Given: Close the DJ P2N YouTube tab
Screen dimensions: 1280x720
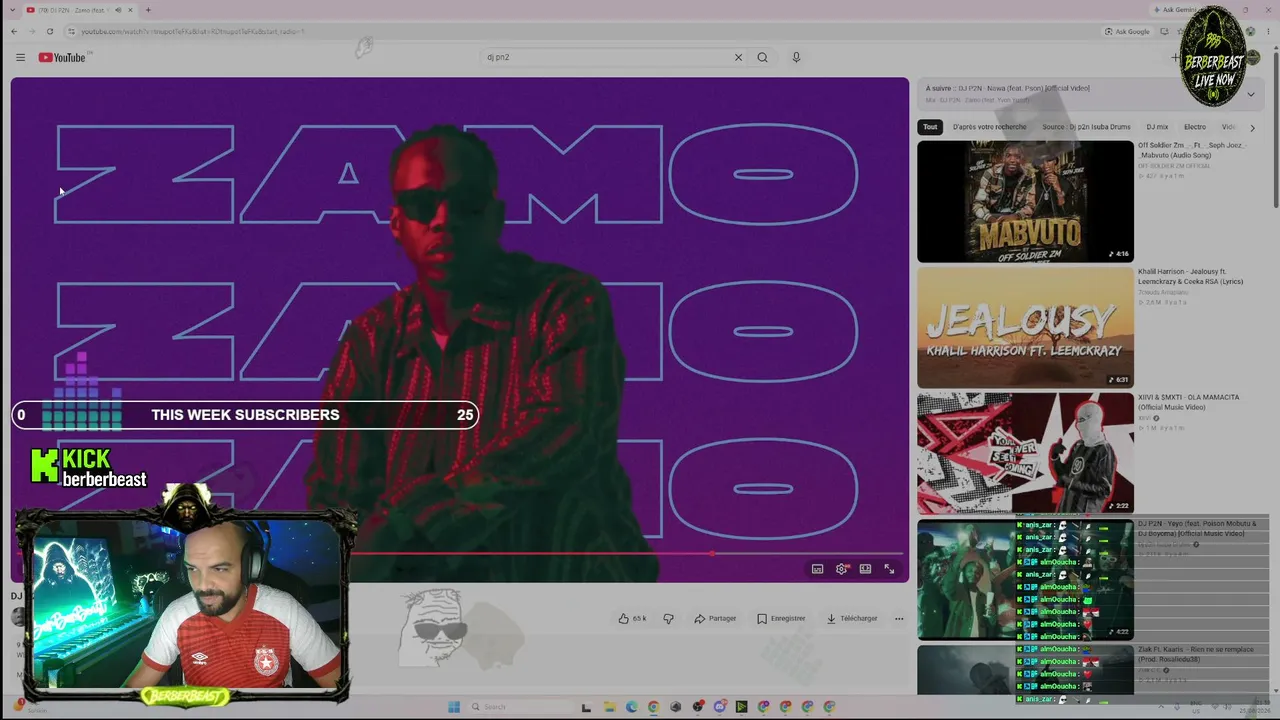Looking at the screenshot, I should click(132, 10).
